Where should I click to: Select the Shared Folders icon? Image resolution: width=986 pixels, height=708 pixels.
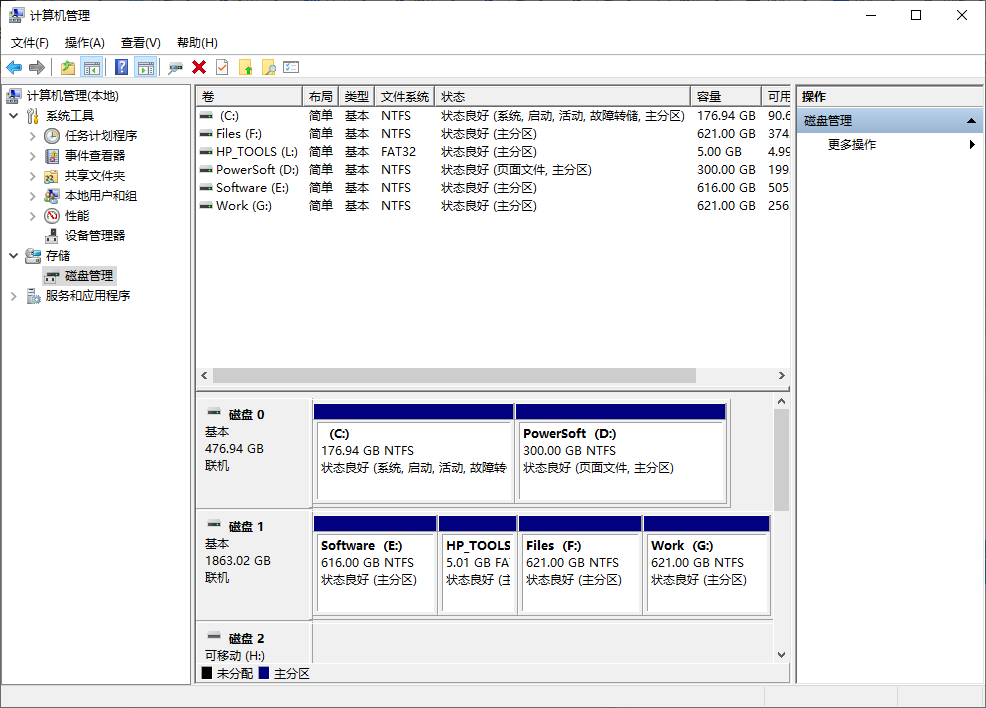click(52, 176)
